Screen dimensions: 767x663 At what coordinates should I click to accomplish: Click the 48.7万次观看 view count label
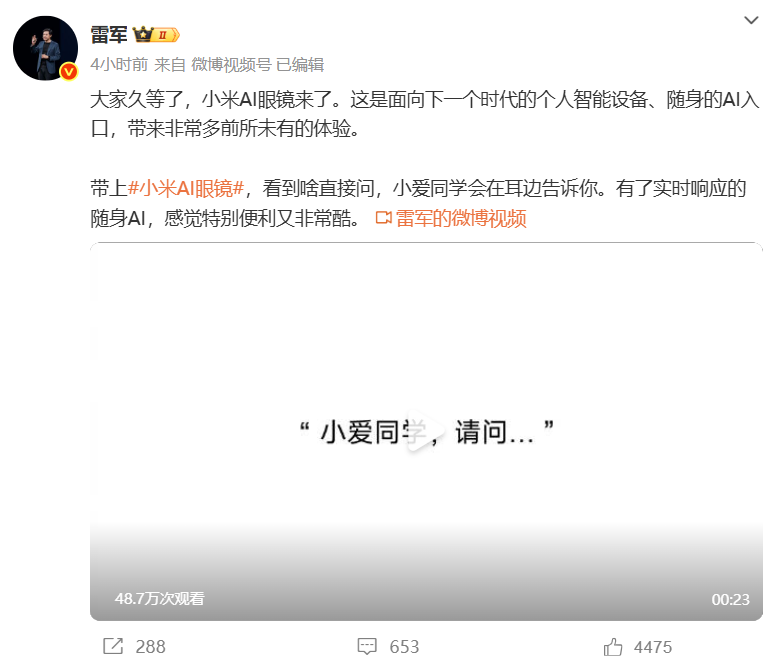pos(159,598)
